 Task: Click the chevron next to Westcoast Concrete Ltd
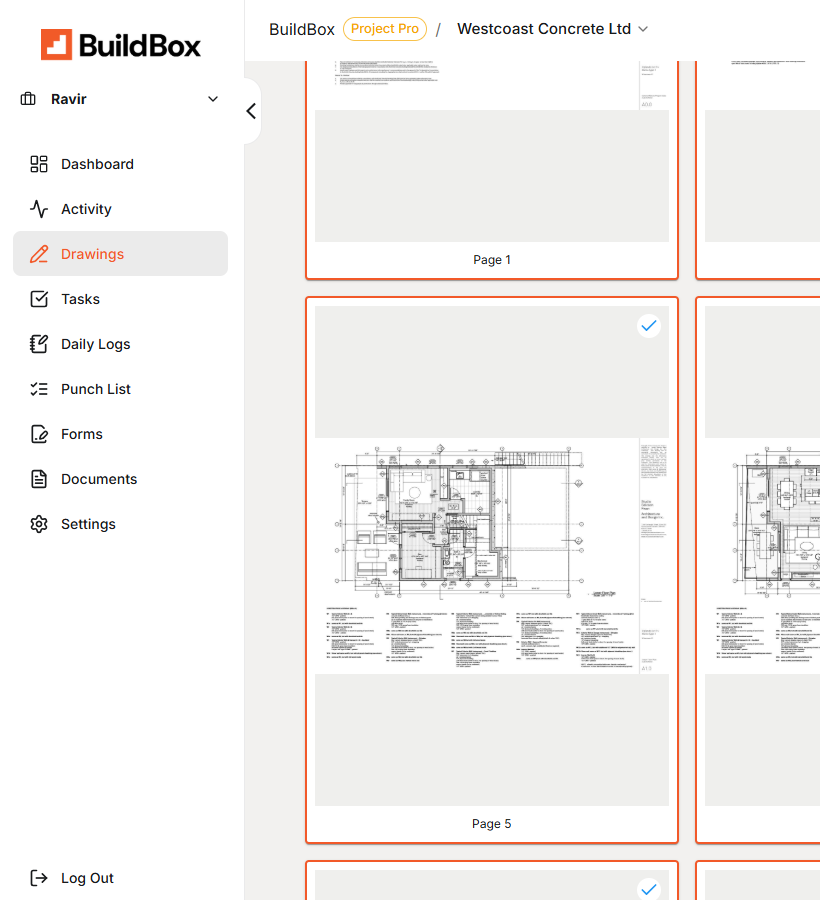point(643,29)
